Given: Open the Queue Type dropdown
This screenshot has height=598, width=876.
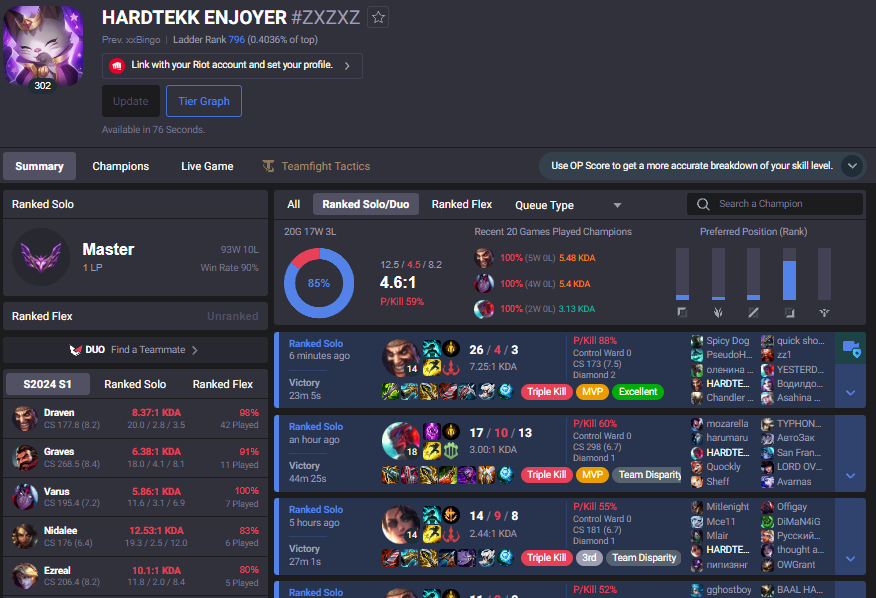Looking at the screenshot, I should [x=568, y=205].
